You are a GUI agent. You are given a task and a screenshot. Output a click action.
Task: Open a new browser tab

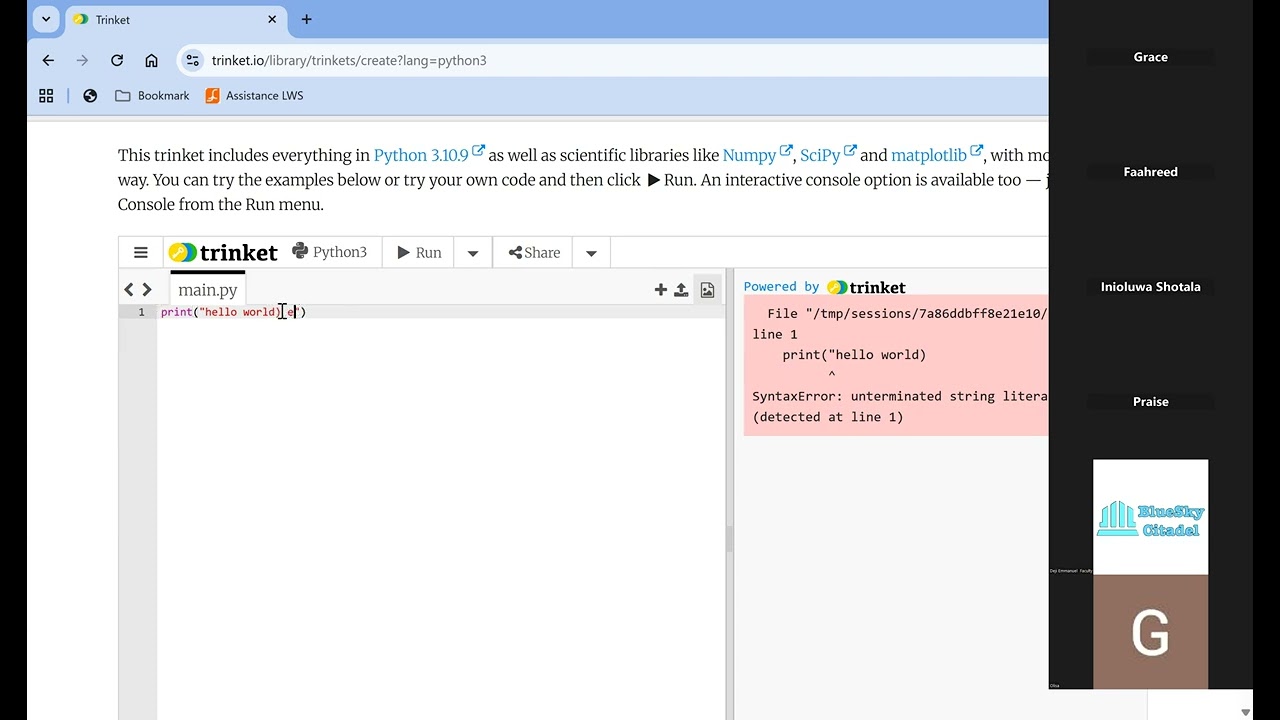[306, 19]
